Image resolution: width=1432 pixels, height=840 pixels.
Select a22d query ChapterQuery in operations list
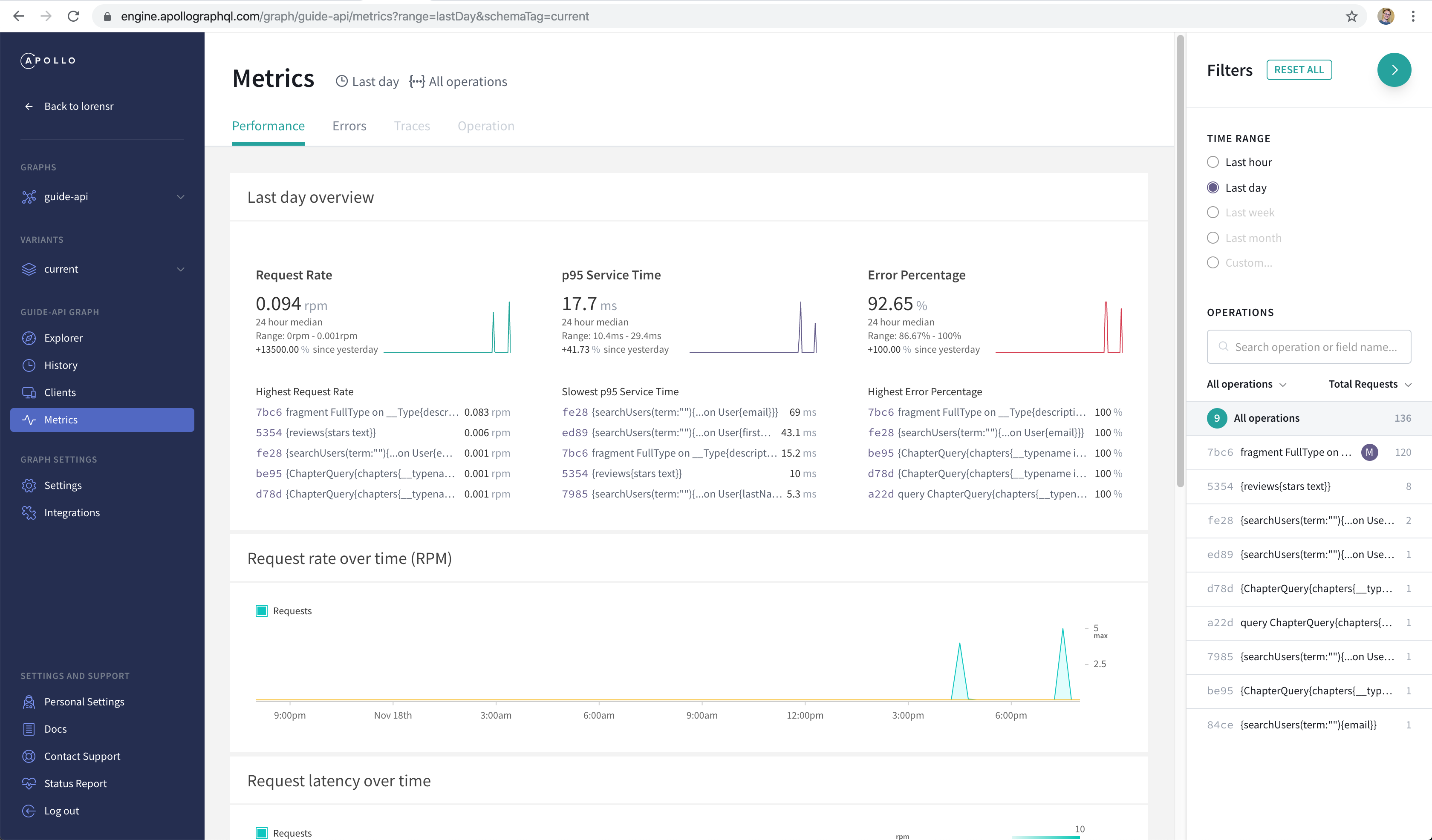point(1309,623)
